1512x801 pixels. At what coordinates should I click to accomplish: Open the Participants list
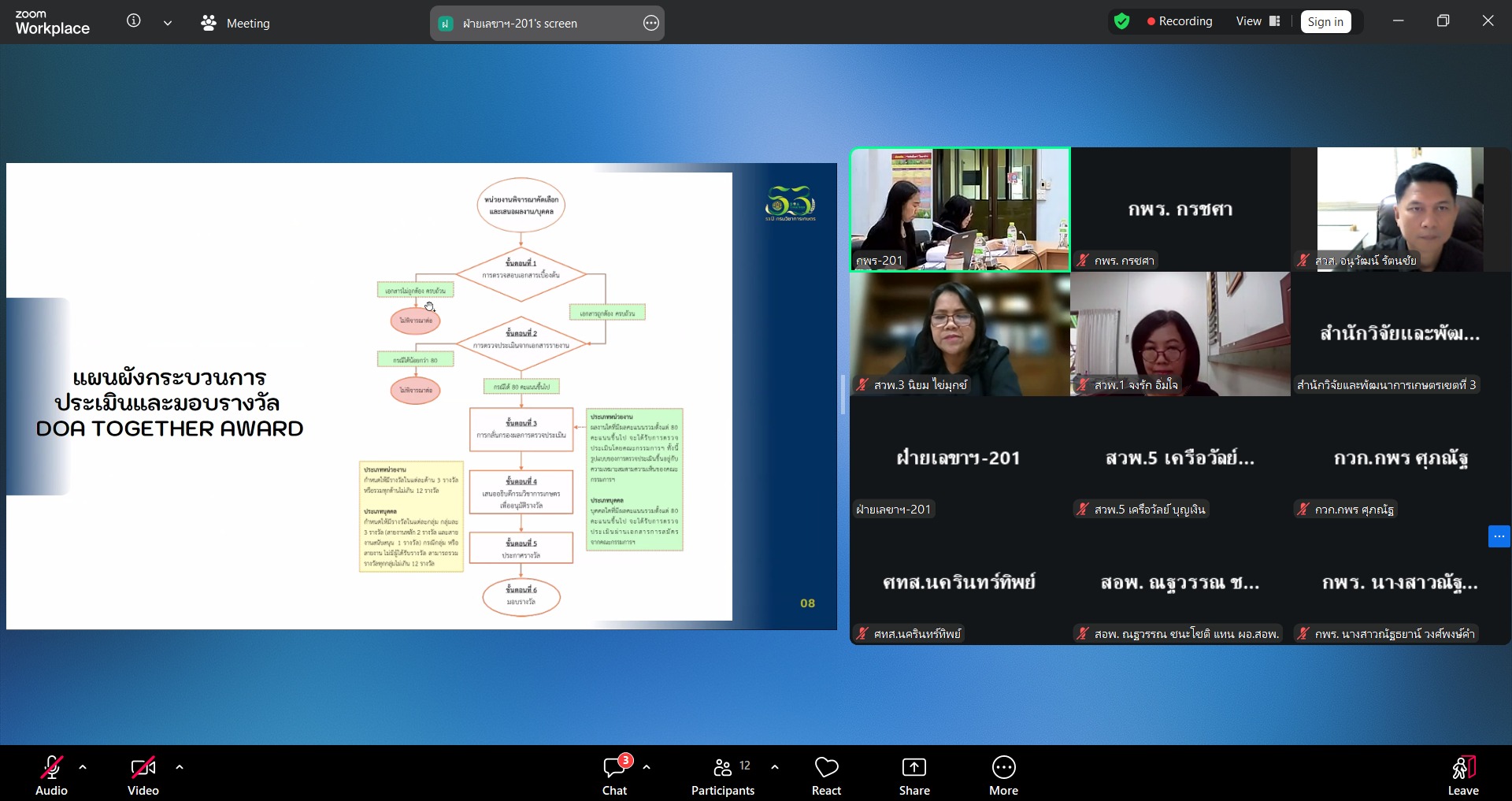pyautogui.click(x=722, y=776)
